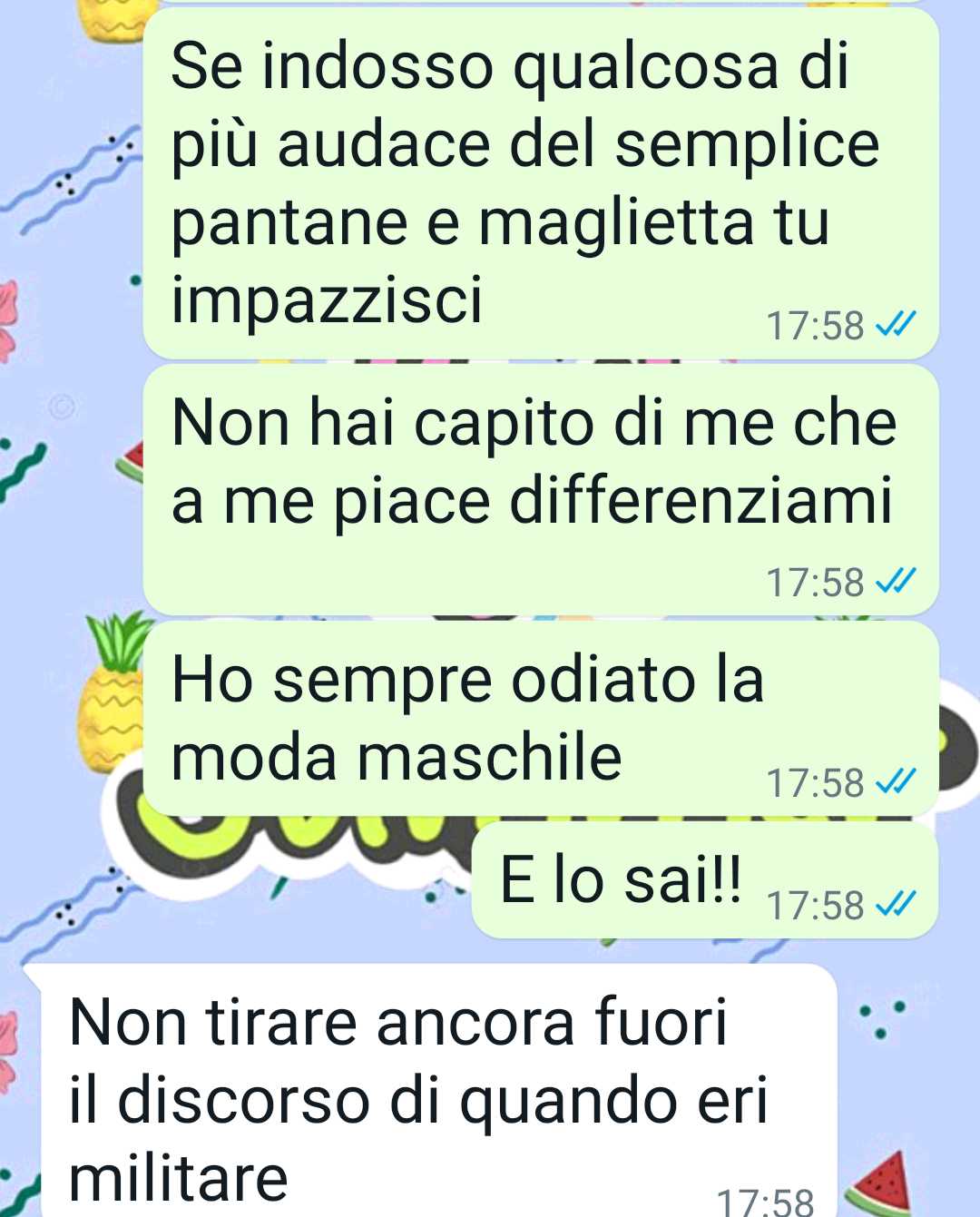The width and height of the screenshot is (980, 1217).
Task: Tap the timestamp of the 'militare' message
Action: (x=766, y=1202)
